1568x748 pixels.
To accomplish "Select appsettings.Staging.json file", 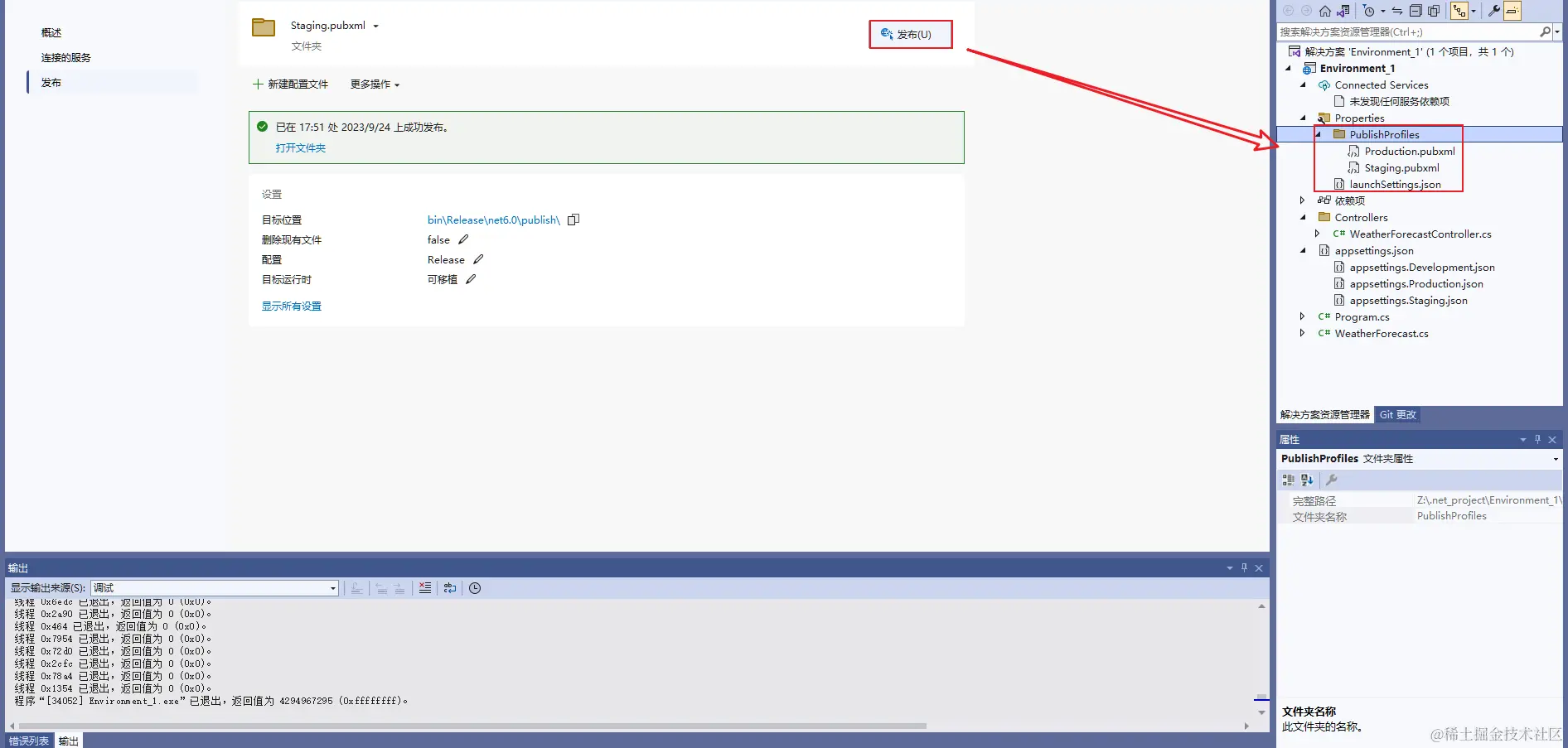I will coord(1408,301).
